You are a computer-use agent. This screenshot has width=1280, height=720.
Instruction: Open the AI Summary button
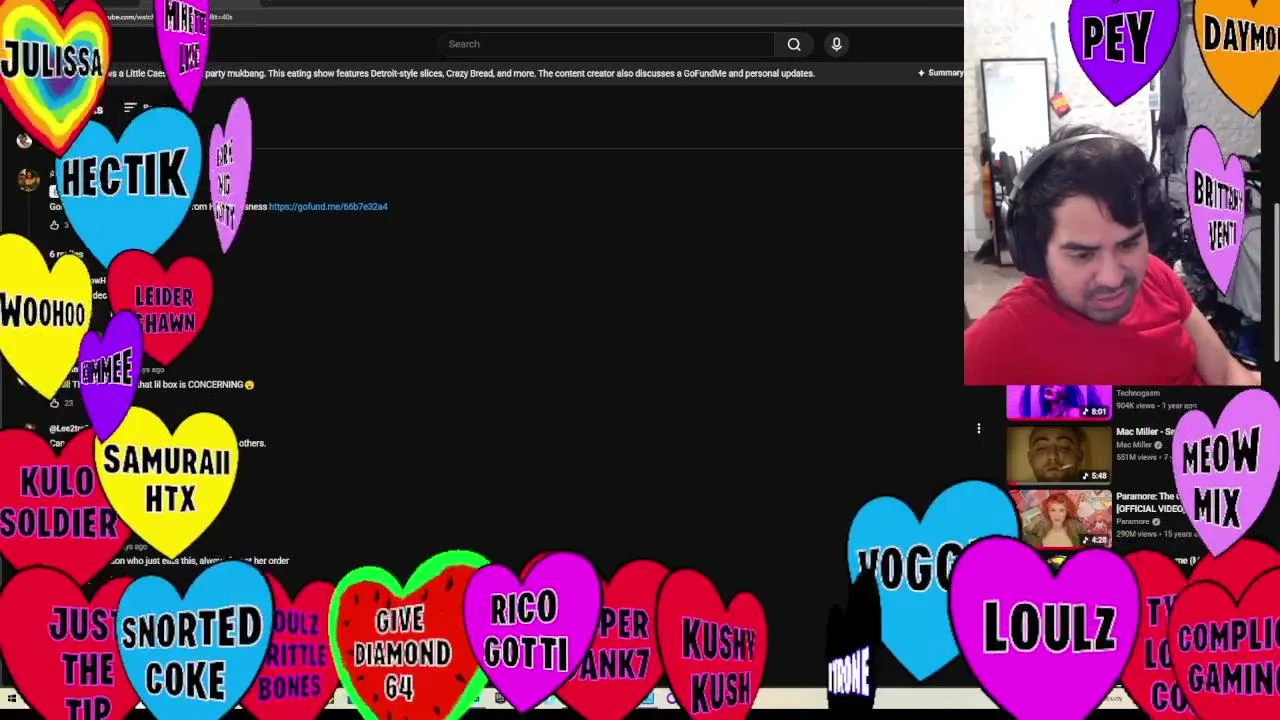941,73
